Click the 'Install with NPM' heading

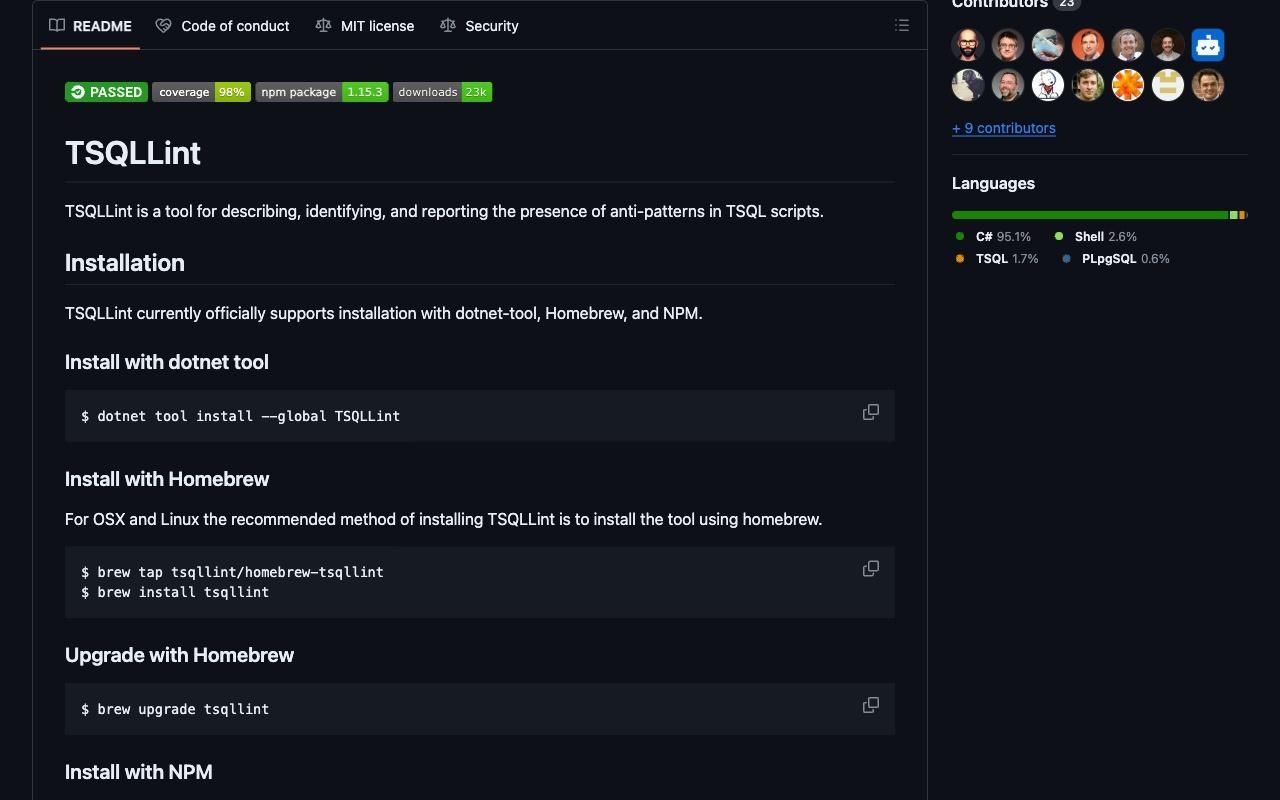[x=138, y=772]
